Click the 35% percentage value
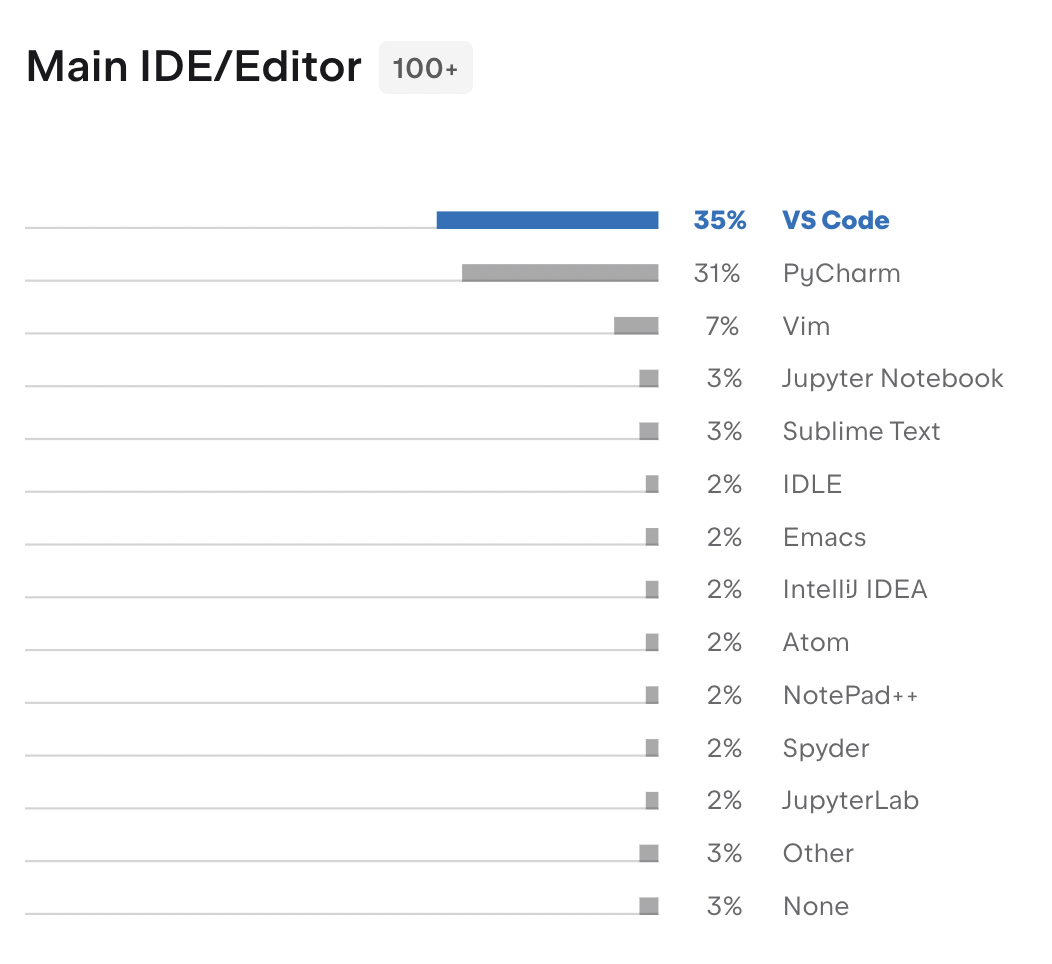This screenshot has width=1052, height=964. (x=720, y=220)
